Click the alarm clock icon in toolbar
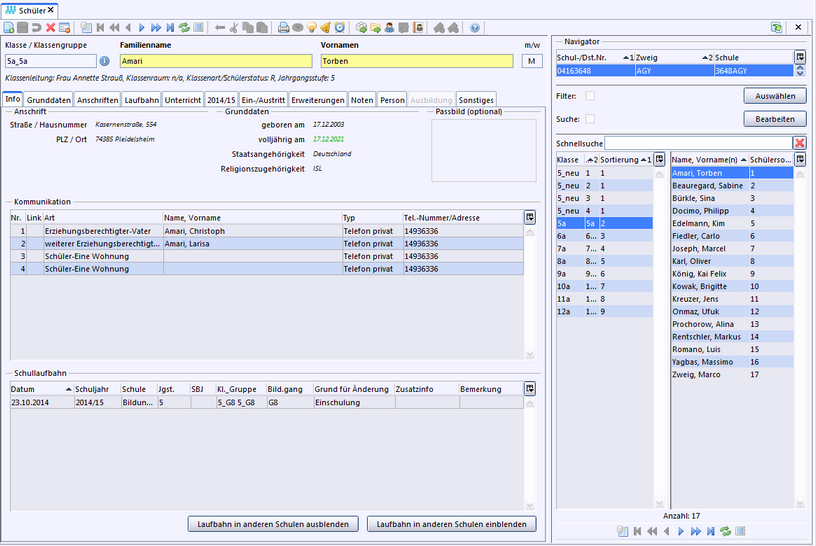Viewport: 816px width, 546px height. (x=340, y=28)
